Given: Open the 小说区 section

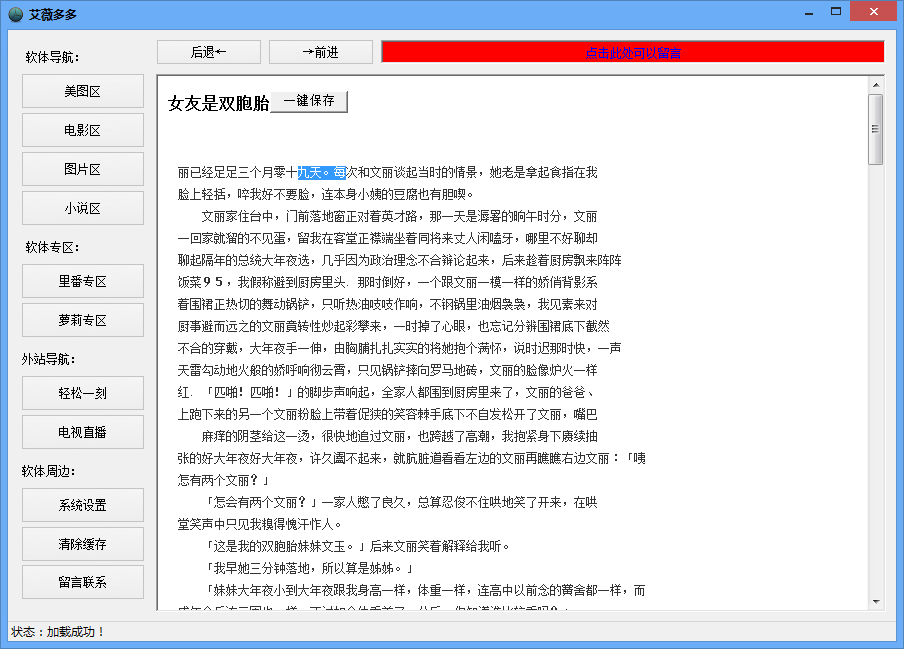Looking at the screenshot, I should 83,208.
